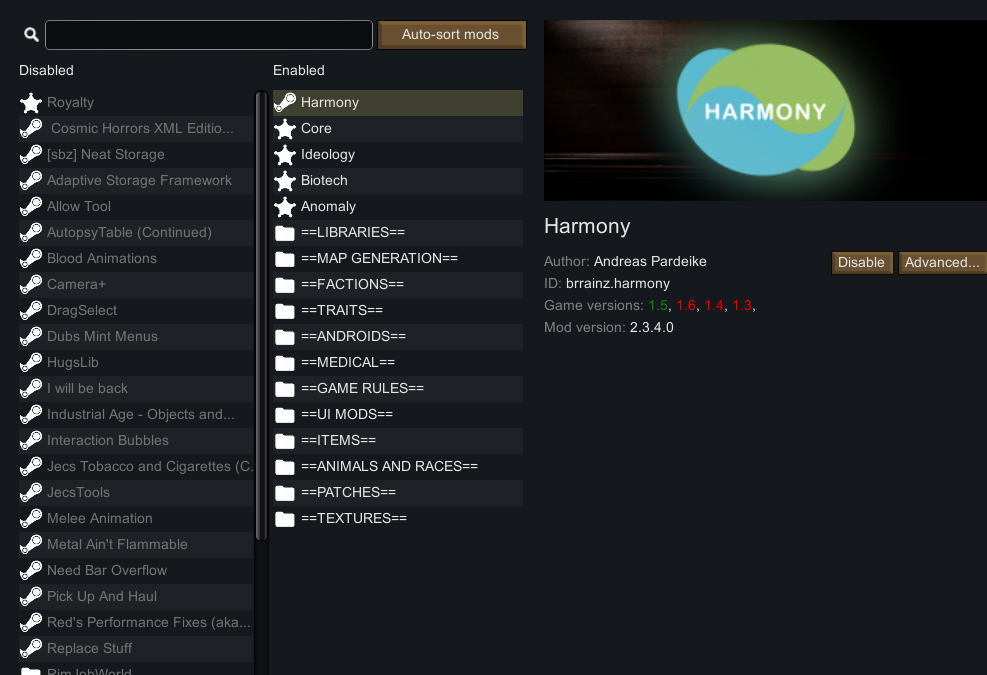
Task: Click the Harmony preview banner image
Action: click(x=765, y=111)
